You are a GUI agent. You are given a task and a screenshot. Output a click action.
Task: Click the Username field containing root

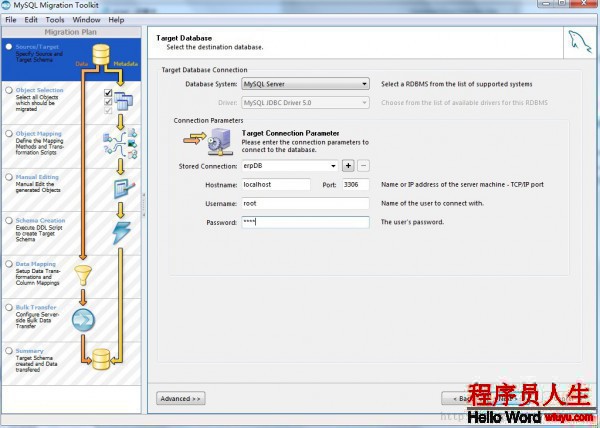pos(305,203)
